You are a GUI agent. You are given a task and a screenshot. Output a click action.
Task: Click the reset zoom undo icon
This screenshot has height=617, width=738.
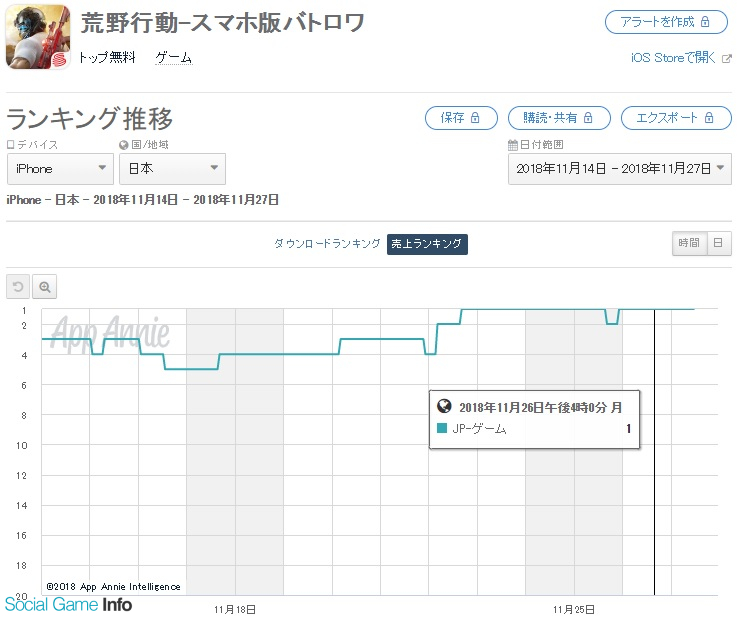(18, 287)
